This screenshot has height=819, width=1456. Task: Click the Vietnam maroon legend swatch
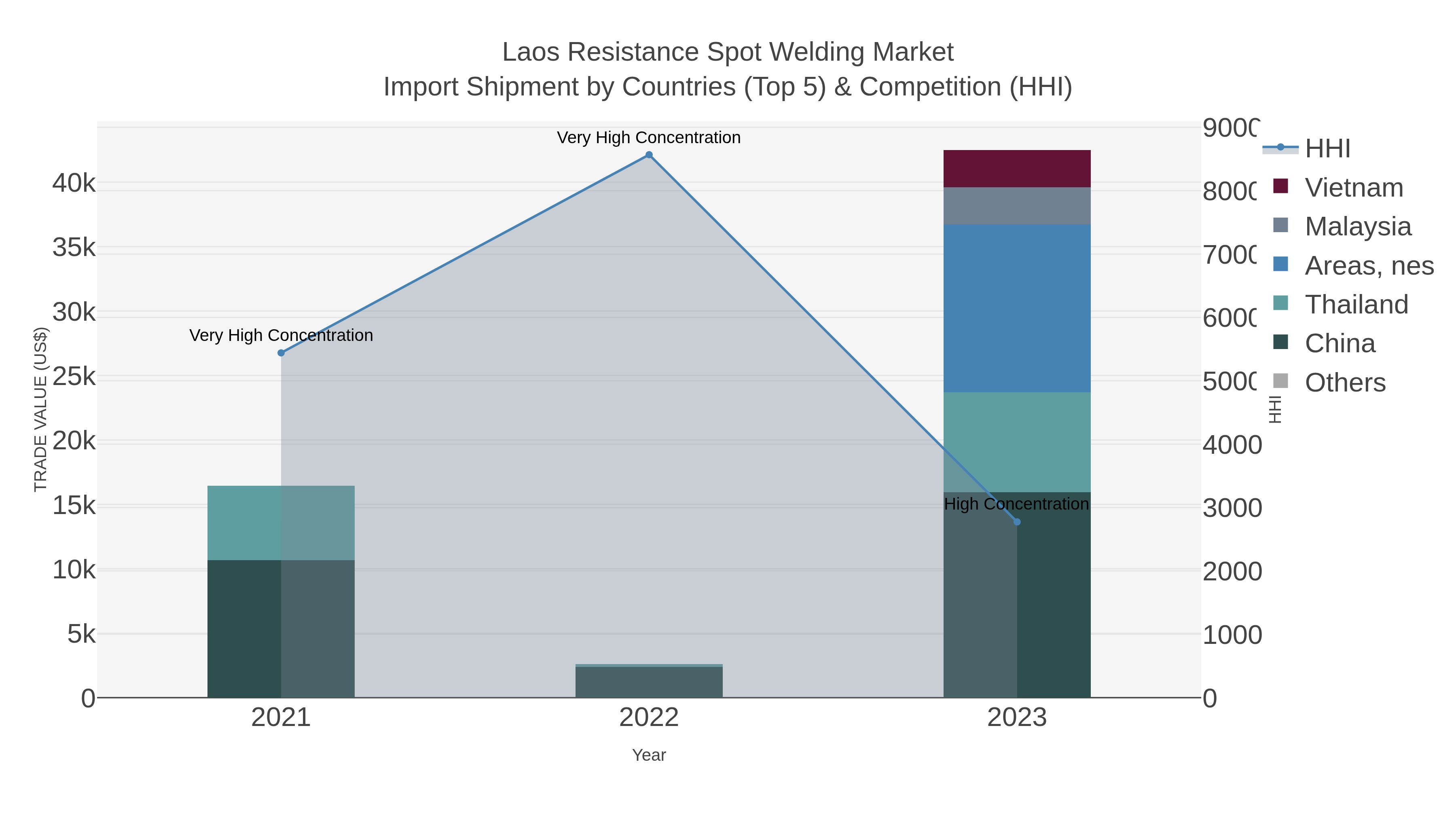[x=1280, y=186]
